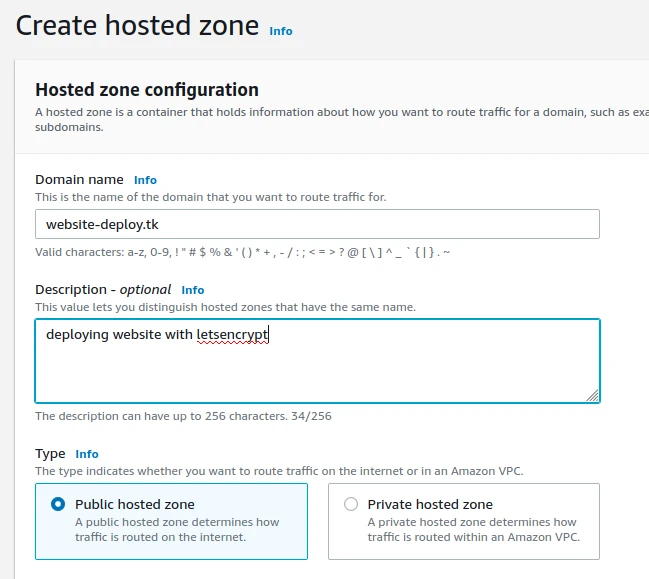Click the Domain name input field
The height and width of the screenshot is (579, 649).
click(x=317, y=224)
